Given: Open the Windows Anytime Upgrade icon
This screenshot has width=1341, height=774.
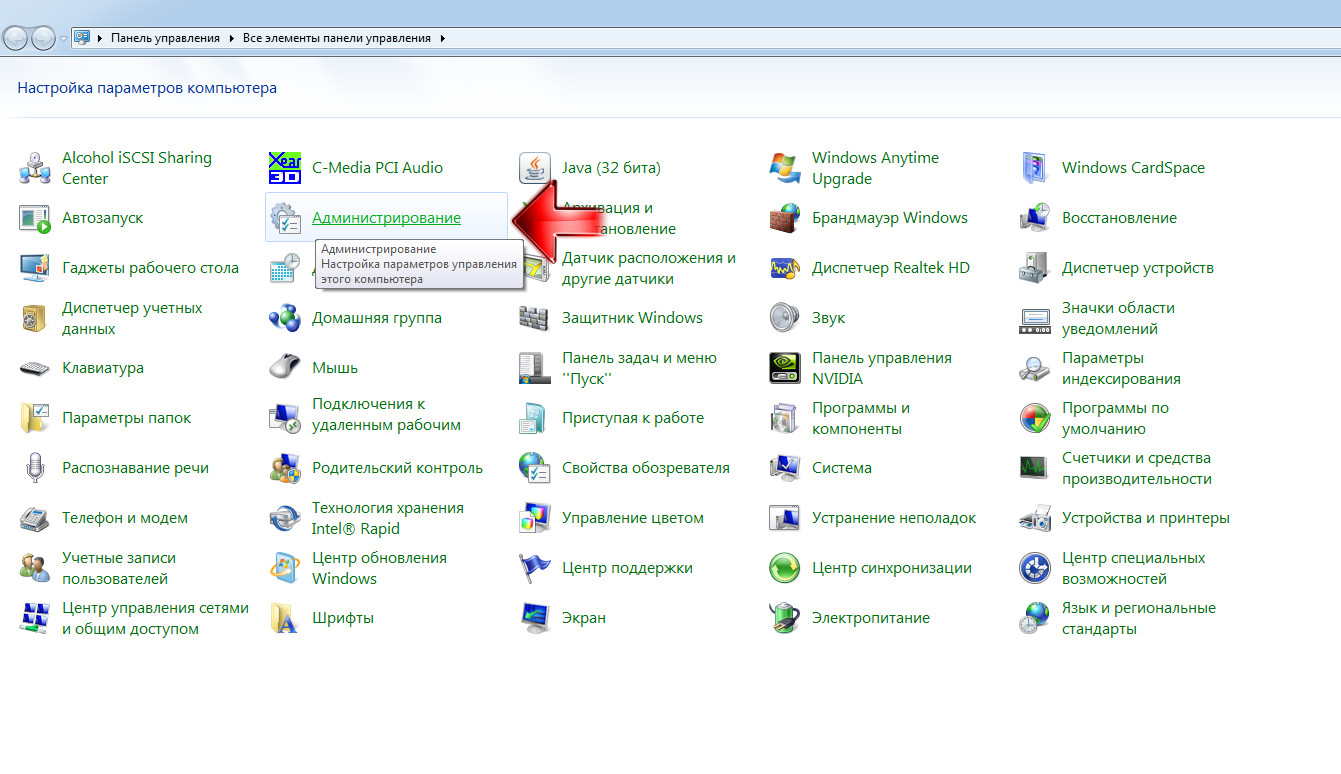Looking at the screenshot, I should (785, 168).
